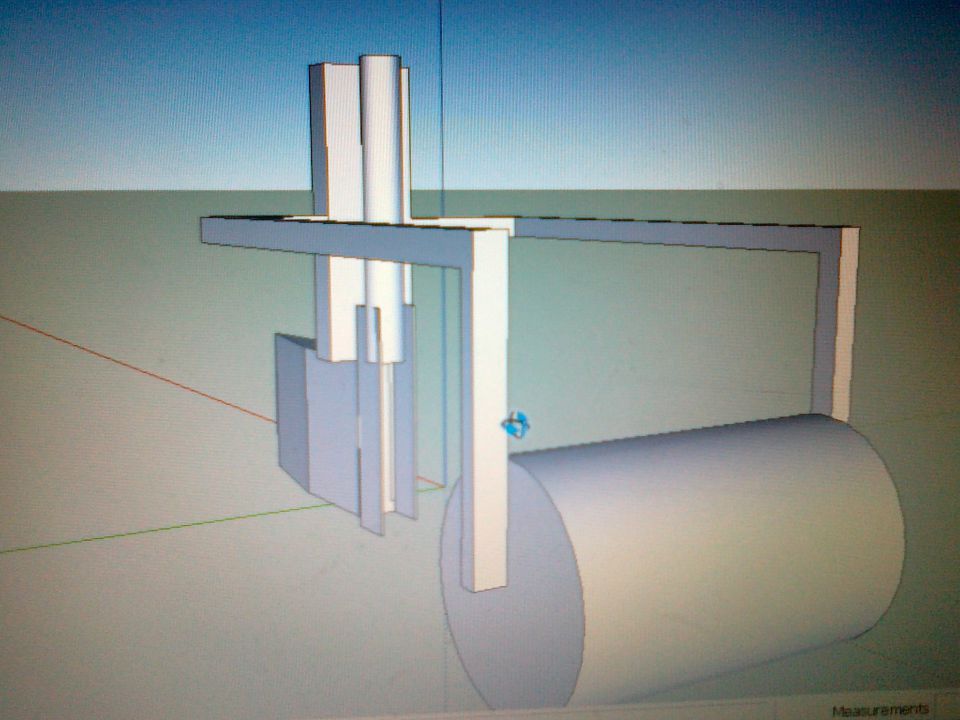Select the tall rectangular post beside the tube
960x720 pixels.
click(x=336, y=211)
